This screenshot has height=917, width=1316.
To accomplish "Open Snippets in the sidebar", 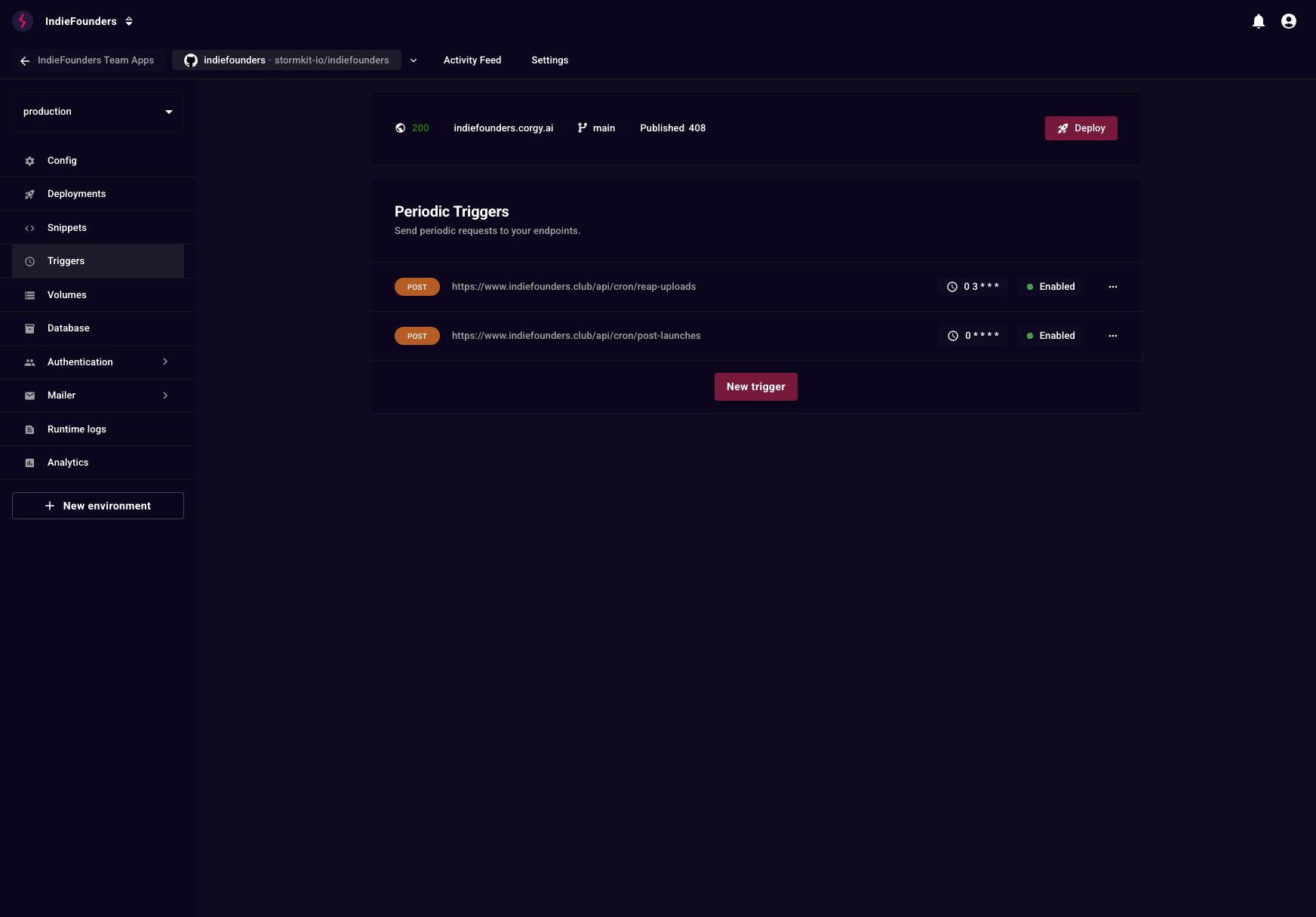I will click(x=98, y=228).
